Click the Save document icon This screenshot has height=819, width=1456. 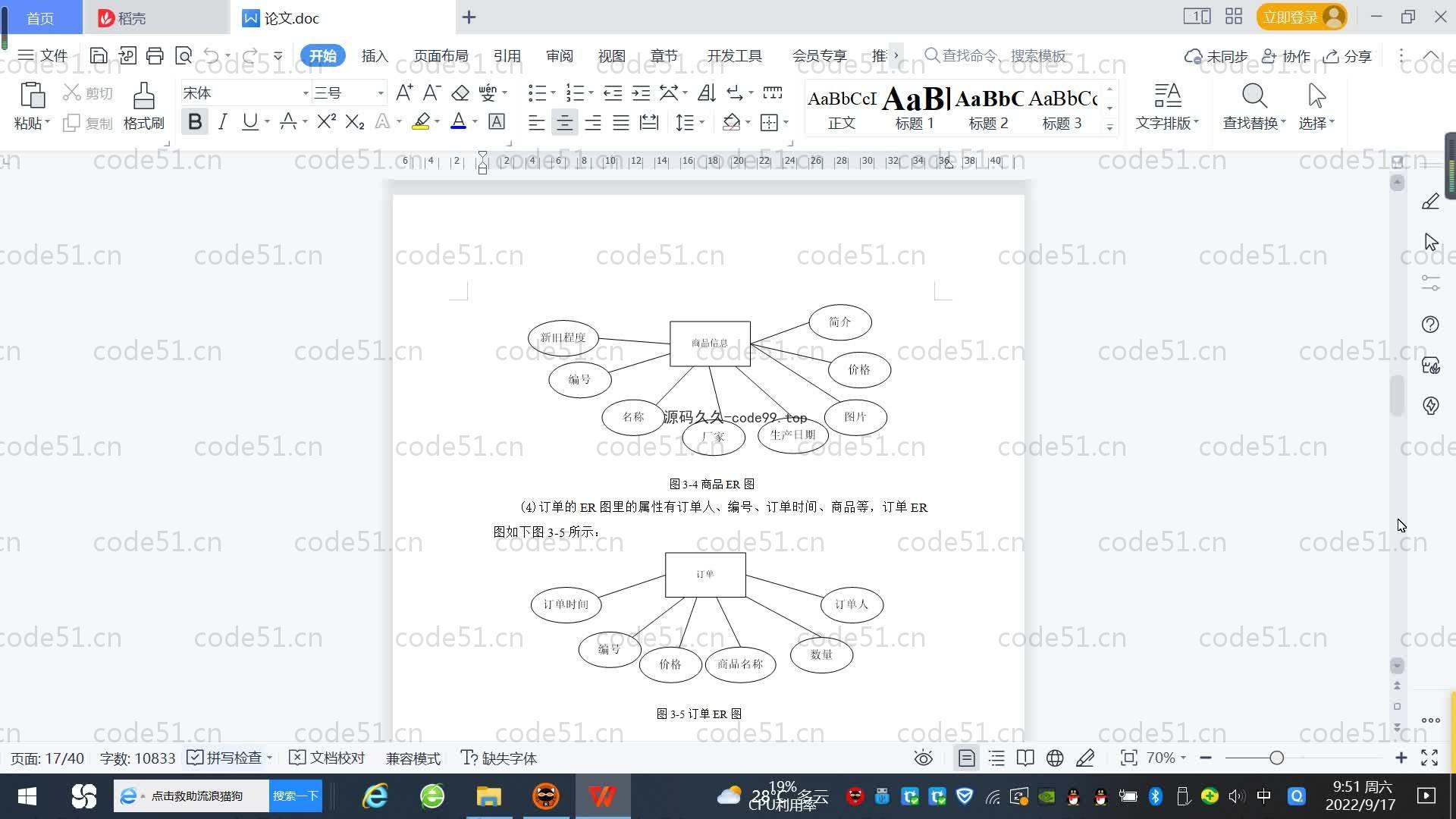pyautogui.click(x=99, y=55)
